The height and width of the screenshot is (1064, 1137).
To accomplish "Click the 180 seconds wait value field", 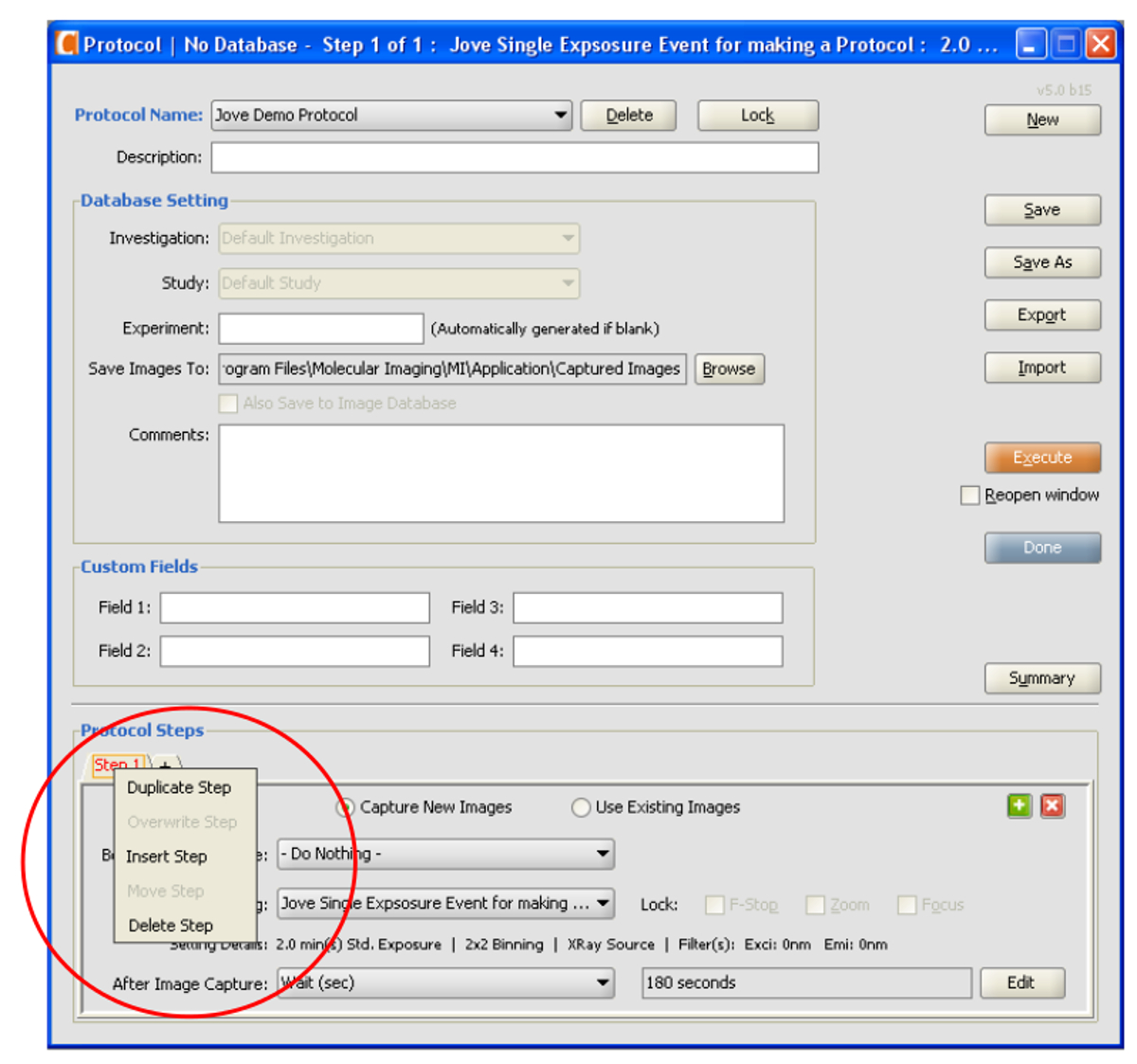I will coord(807,983).
